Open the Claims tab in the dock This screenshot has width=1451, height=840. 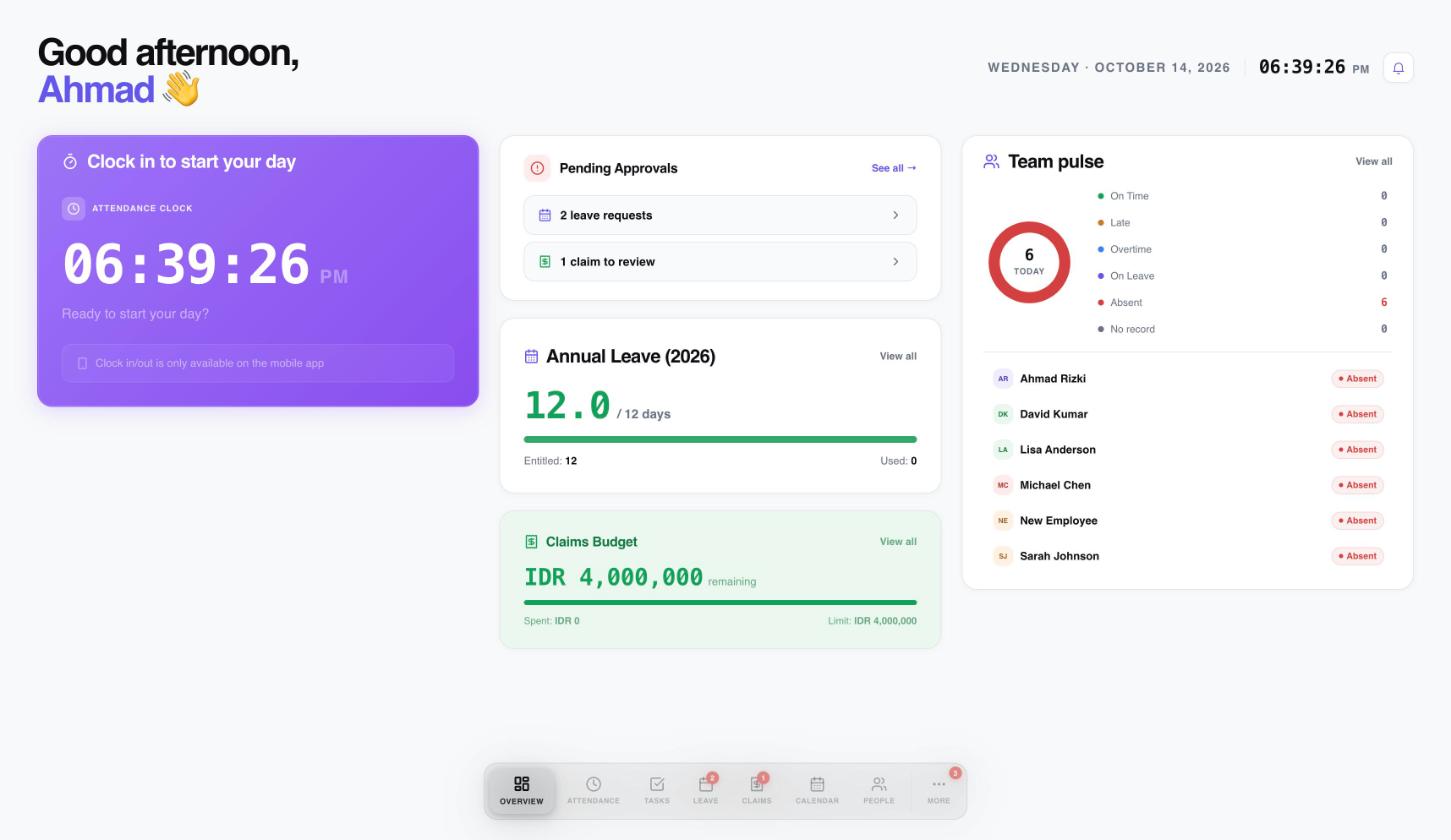coord(757,790)
